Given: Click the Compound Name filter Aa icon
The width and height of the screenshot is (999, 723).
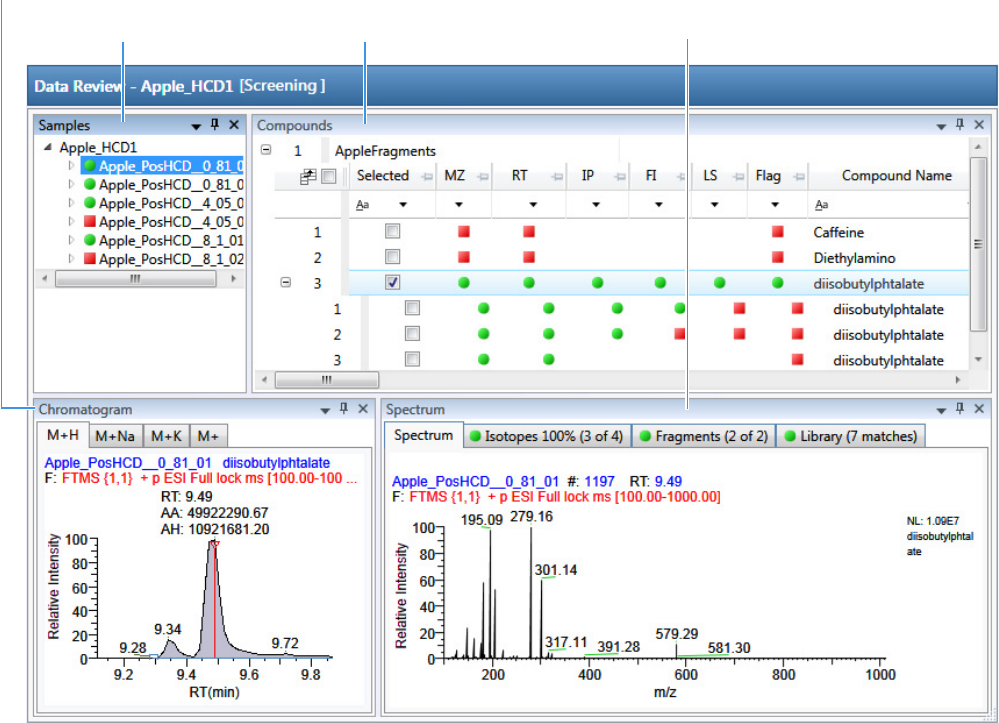Looking at the screenshot, I should (x=822, y=205).
